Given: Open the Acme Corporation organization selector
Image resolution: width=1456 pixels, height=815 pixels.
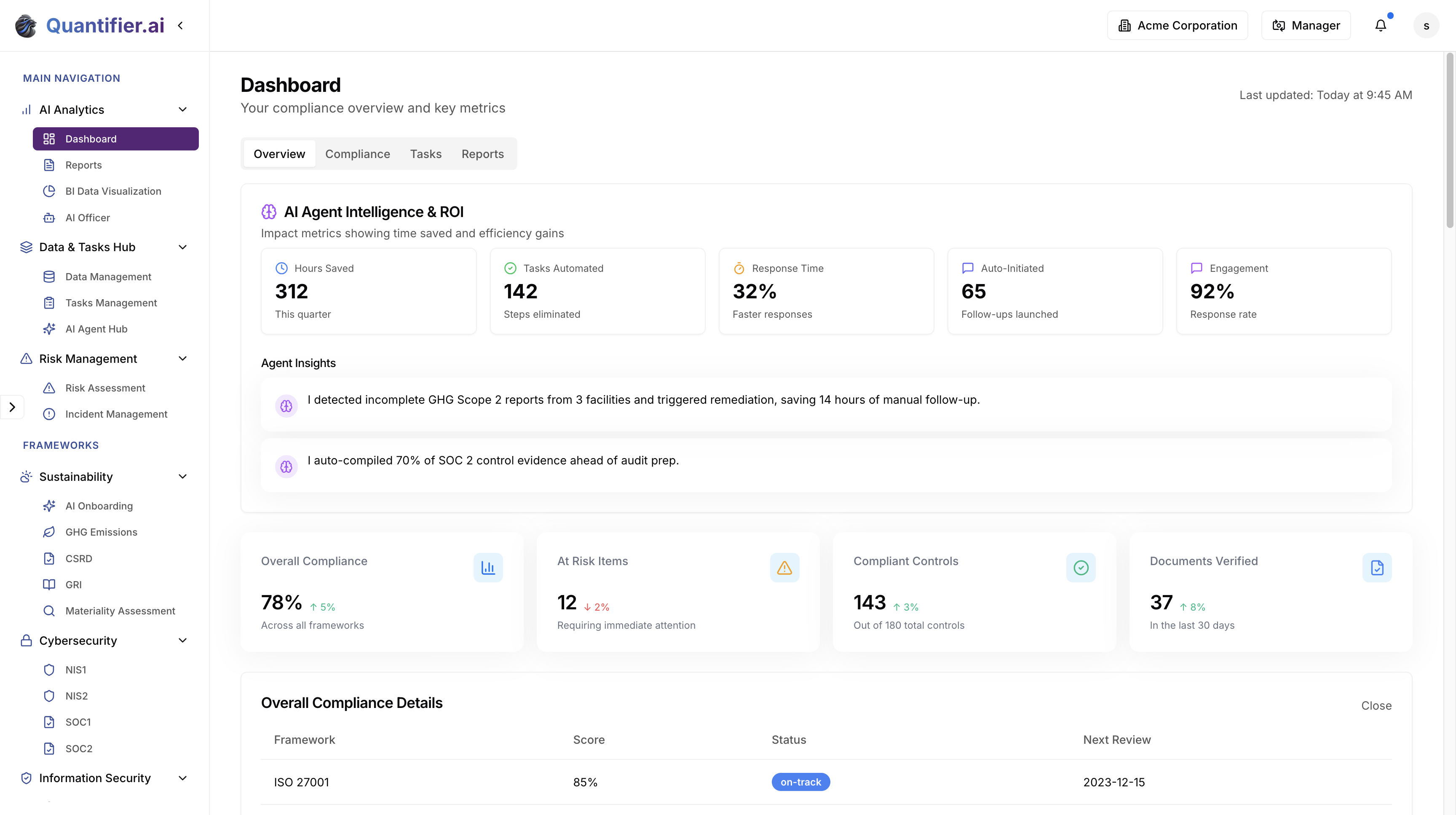Looking at the screenshot, I should pos(1178,25).
